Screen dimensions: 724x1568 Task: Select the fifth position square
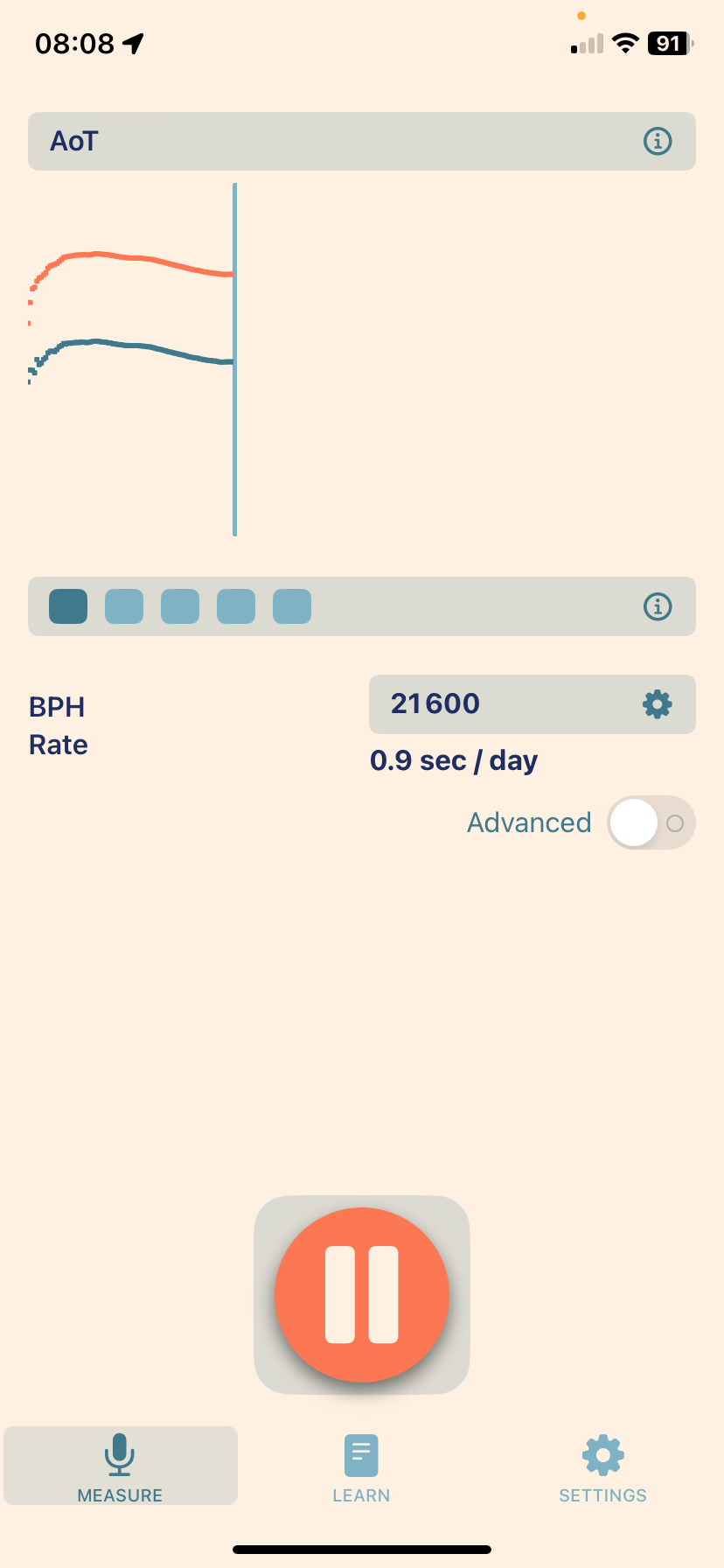click(x=292, y=606)
